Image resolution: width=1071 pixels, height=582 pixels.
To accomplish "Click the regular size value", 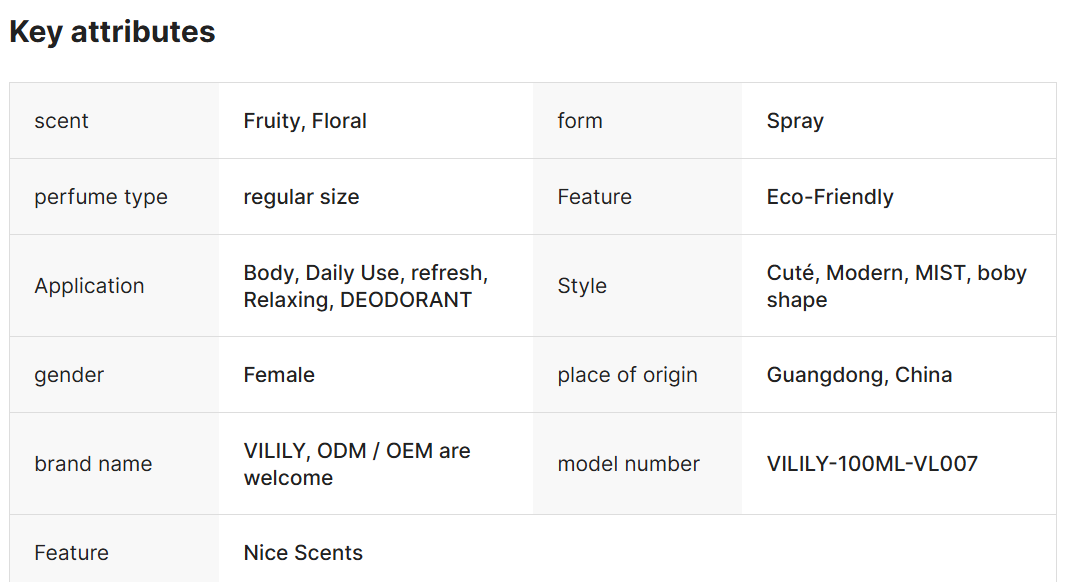I will (x=301, y=197).
